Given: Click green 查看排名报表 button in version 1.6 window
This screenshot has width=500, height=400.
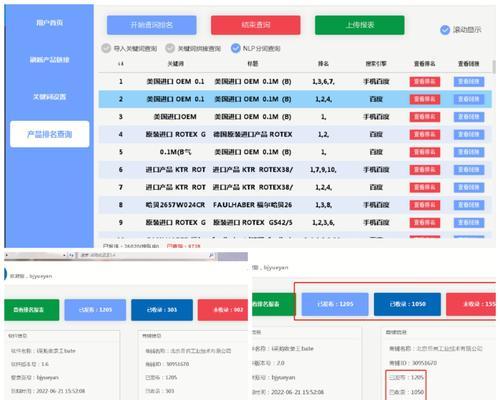Looking at the screenshot, I should 31,310.
